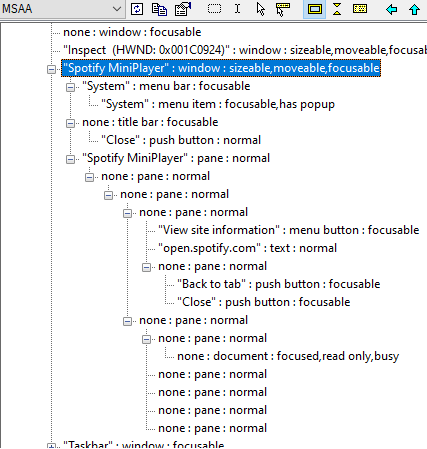The height and width of the screenshot is (449, 427).
Task: Select the document focused, read only, busy row
Action: click(x=288, y=356)
